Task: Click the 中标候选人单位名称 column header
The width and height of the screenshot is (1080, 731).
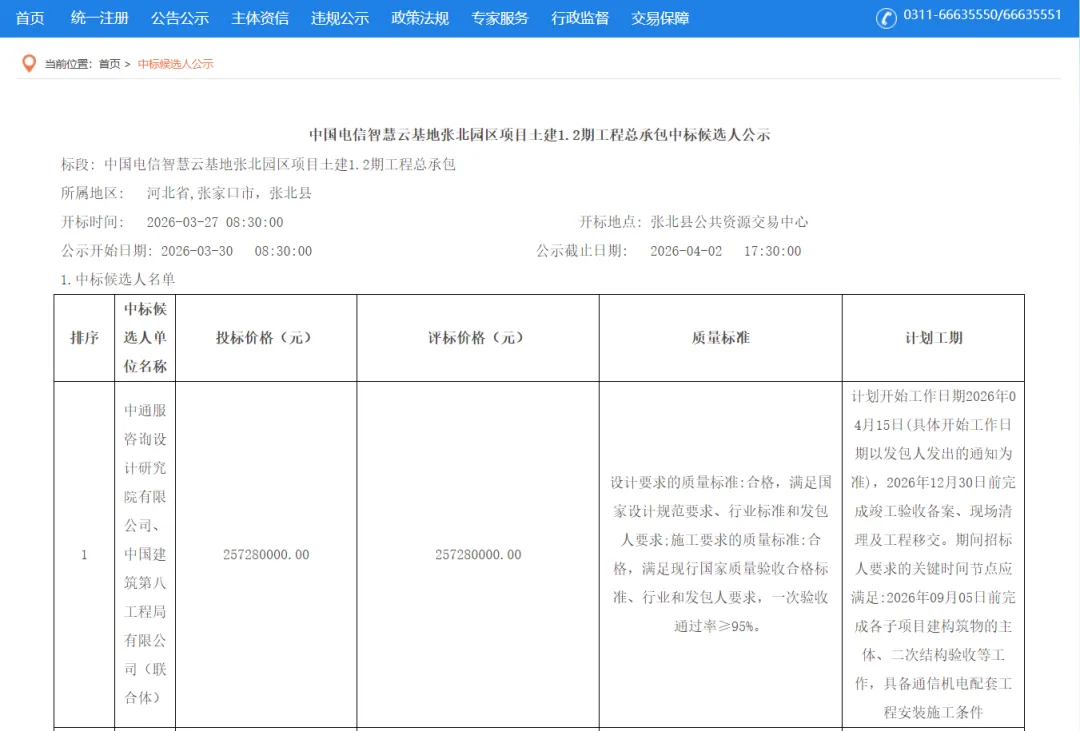Action: 145,338
